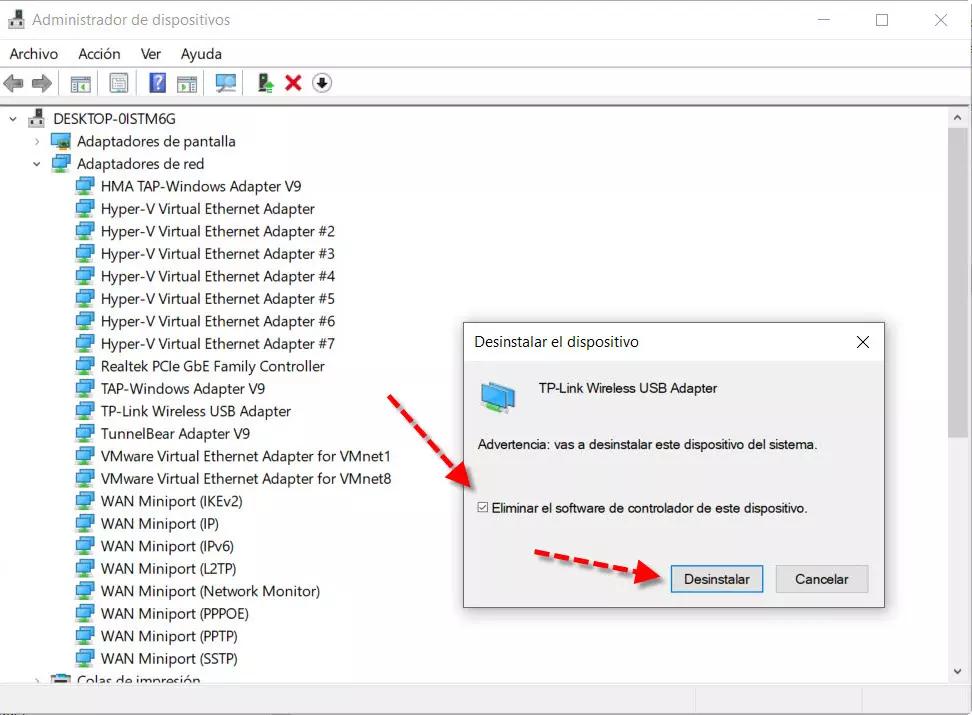
Task: Select WAN Miniport (IP) entry
Action: 159,523
